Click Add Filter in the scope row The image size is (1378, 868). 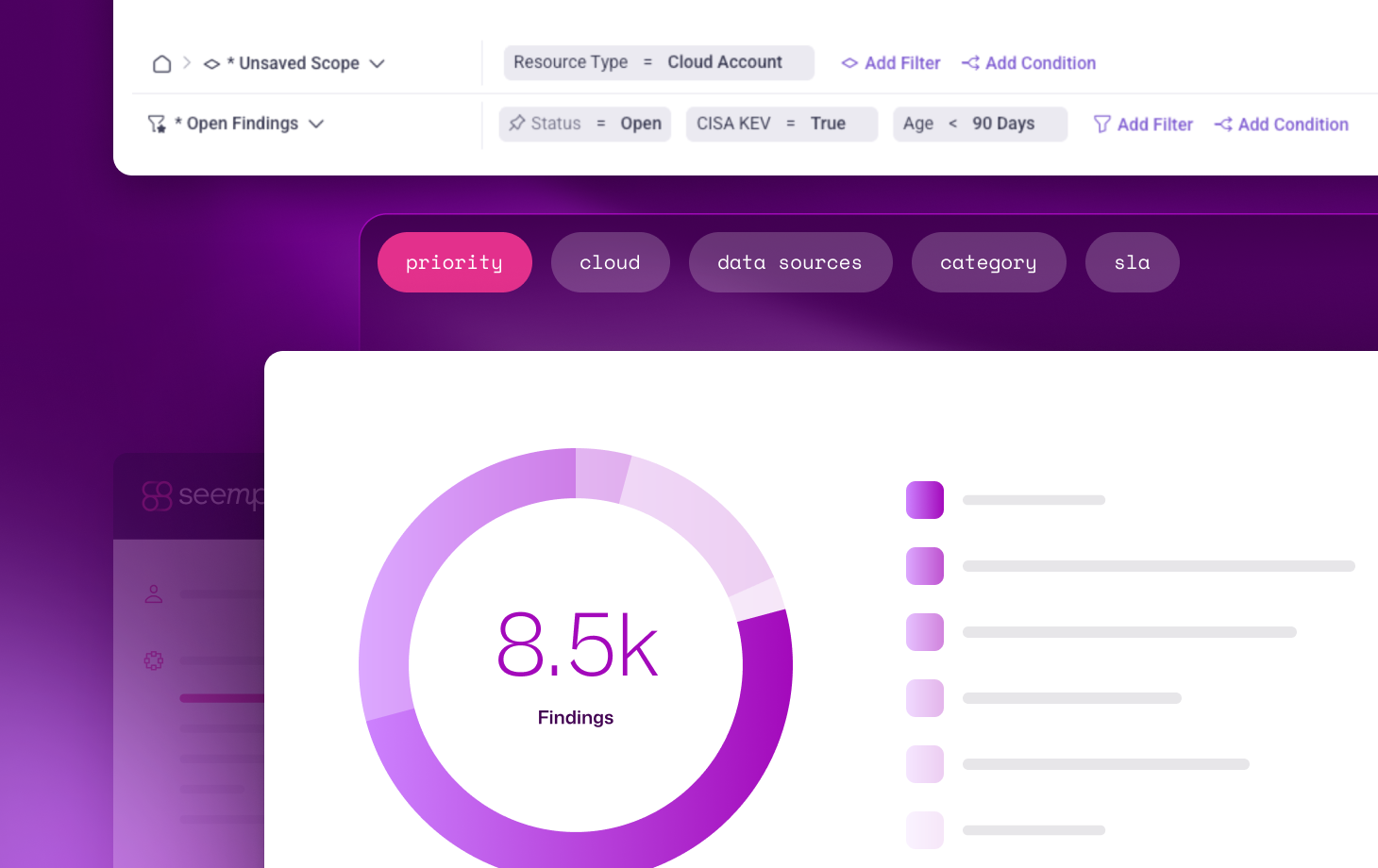(891, 63)
